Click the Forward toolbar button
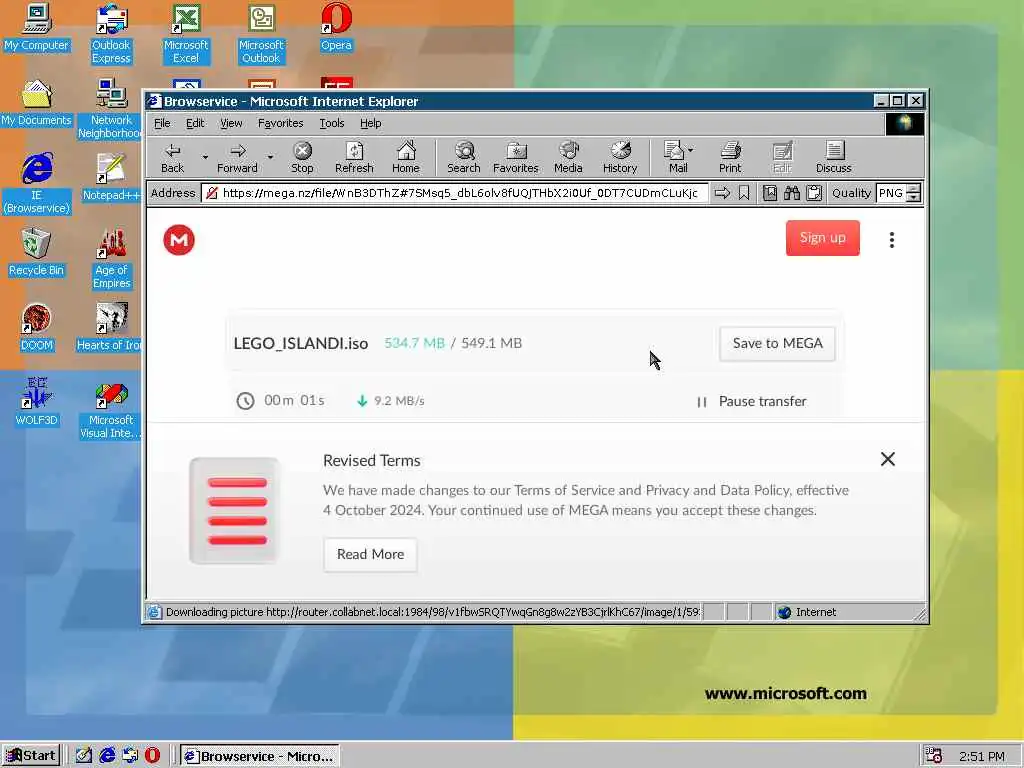Image resolution: width=1024 pixels, height=768 pixels. tap(237, 157)
